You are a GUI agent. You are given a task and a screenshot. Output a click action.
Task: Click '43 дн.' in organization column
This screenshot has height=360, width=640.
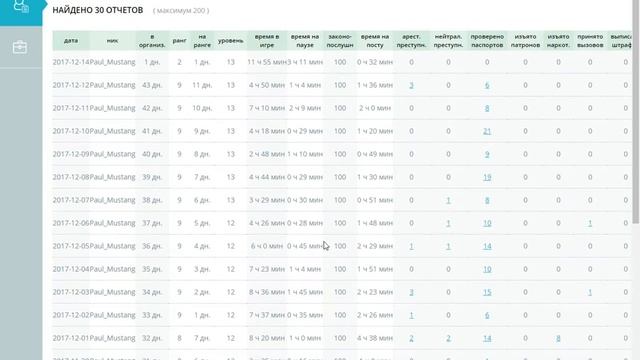[x=152, y=85]
